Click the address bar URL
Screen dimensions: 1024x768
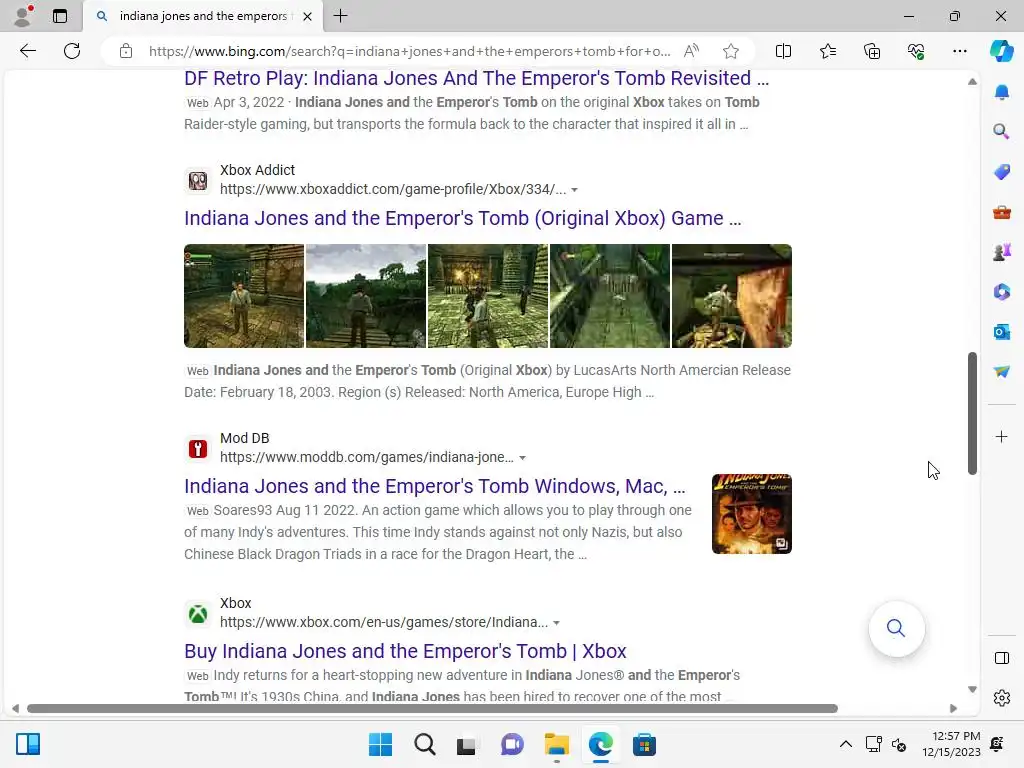tap(409, 51)
